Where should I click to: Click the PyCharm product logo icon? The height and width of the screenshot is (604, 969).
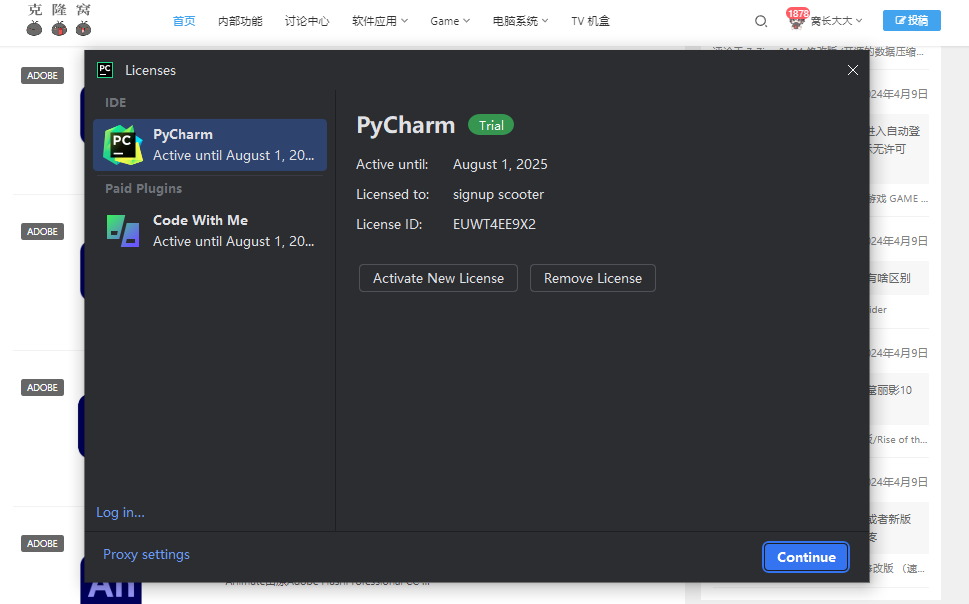(123, 145)
